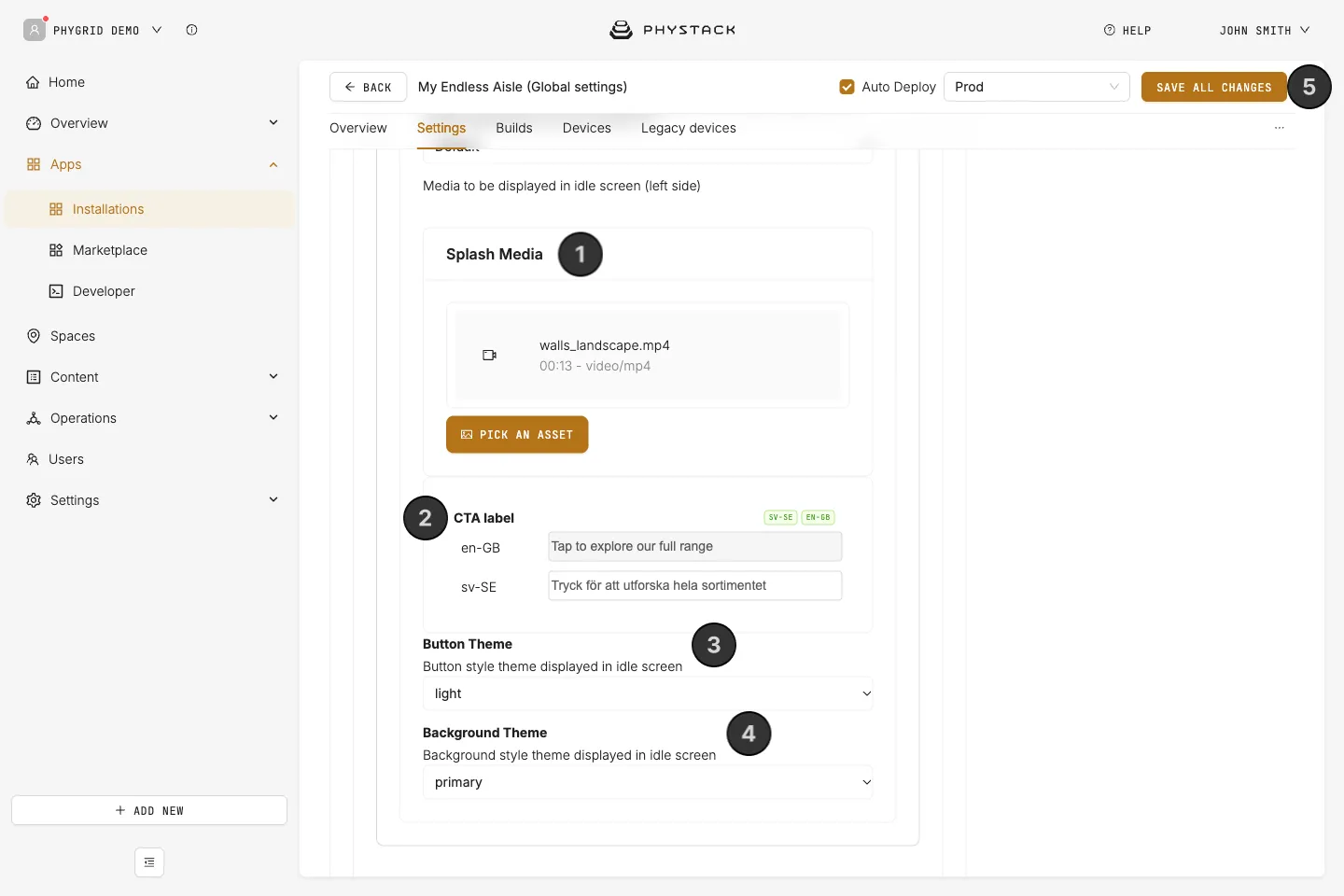Screen dimensions: 1344x896
Task: Click the video file icon for walls_landscape.mp4
Action: 489,355
